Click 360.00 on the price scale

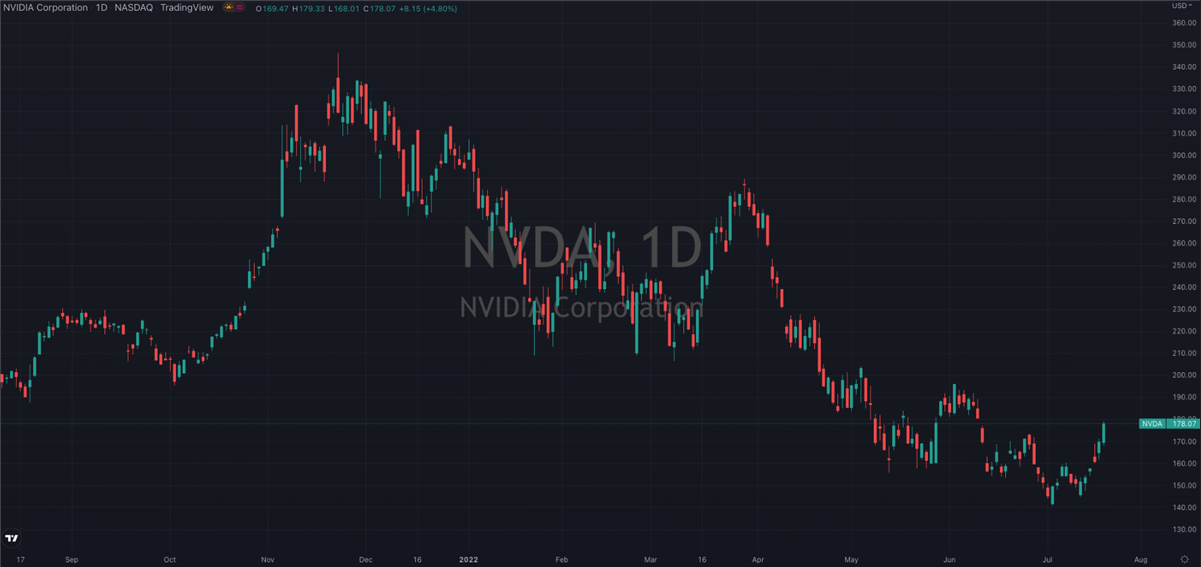tap(1184, 24)
